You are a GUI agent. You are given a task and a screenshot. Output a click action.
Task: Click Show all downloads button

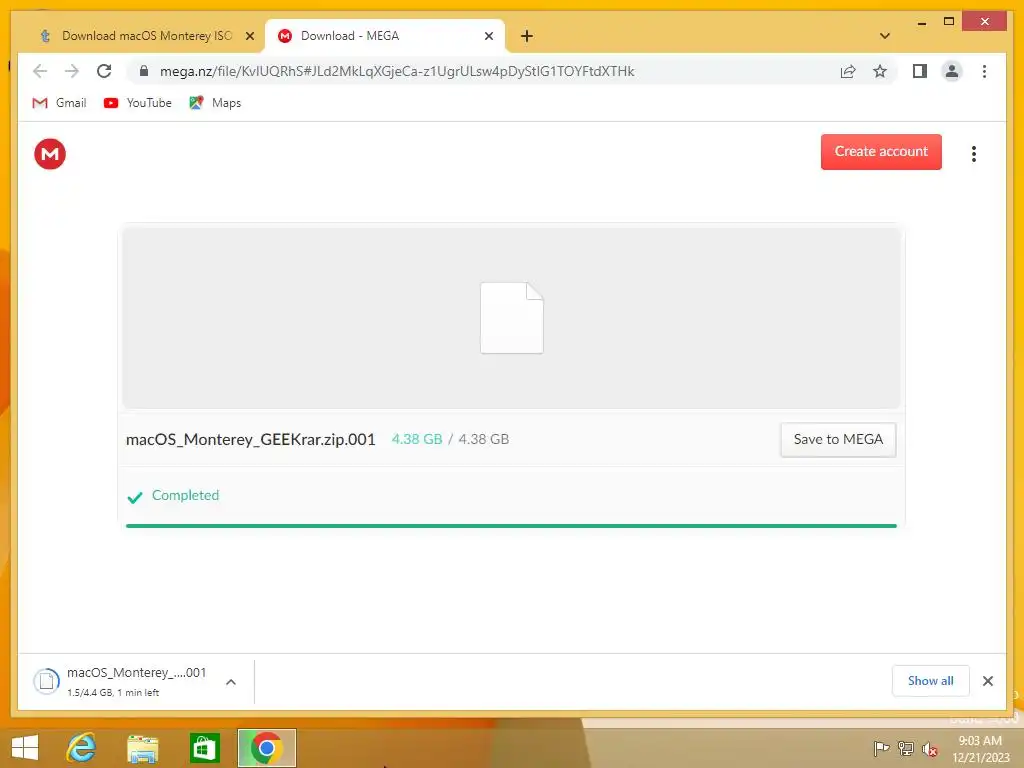(x=931, y=680)
